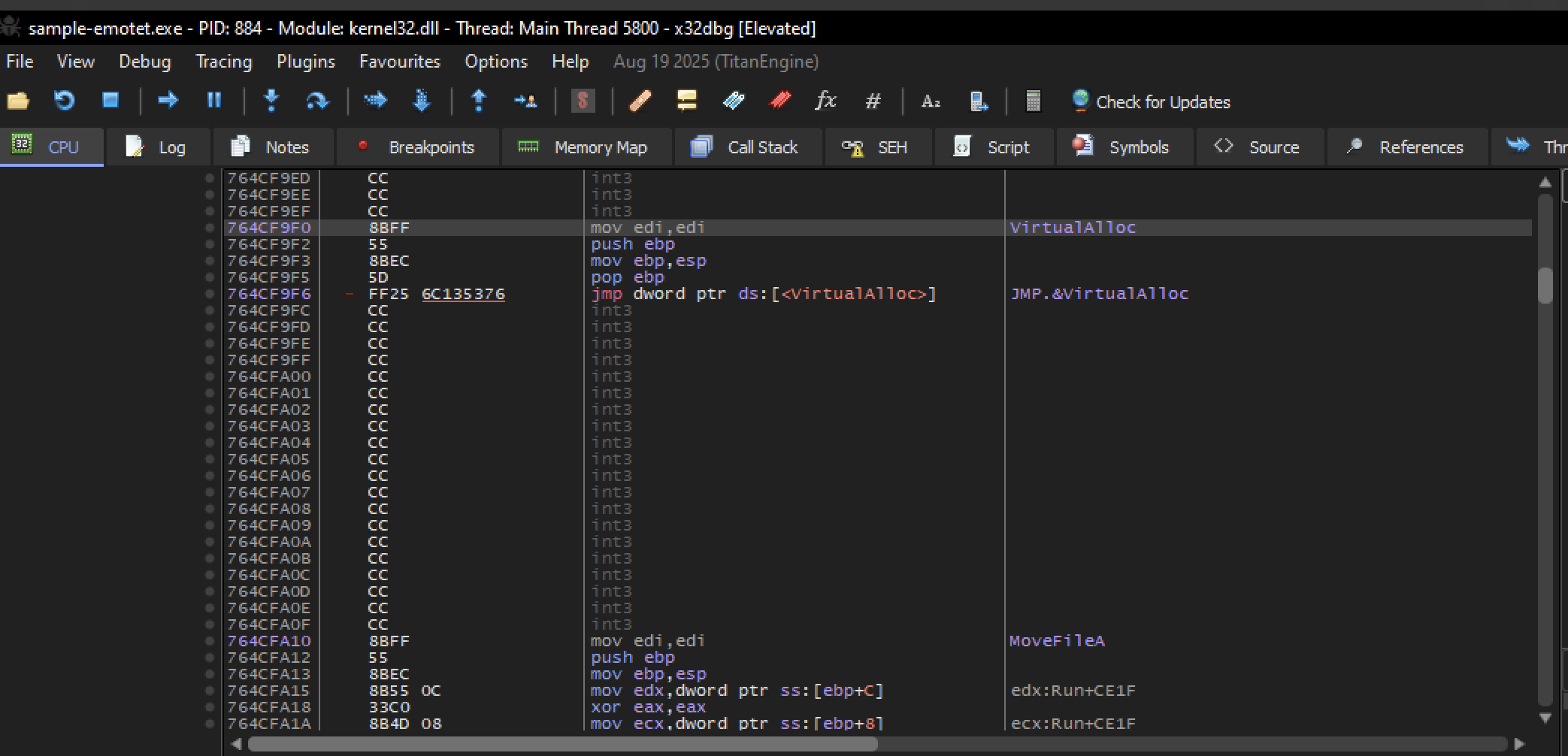
Task: Run to user code icon
Action: (525, 101)
